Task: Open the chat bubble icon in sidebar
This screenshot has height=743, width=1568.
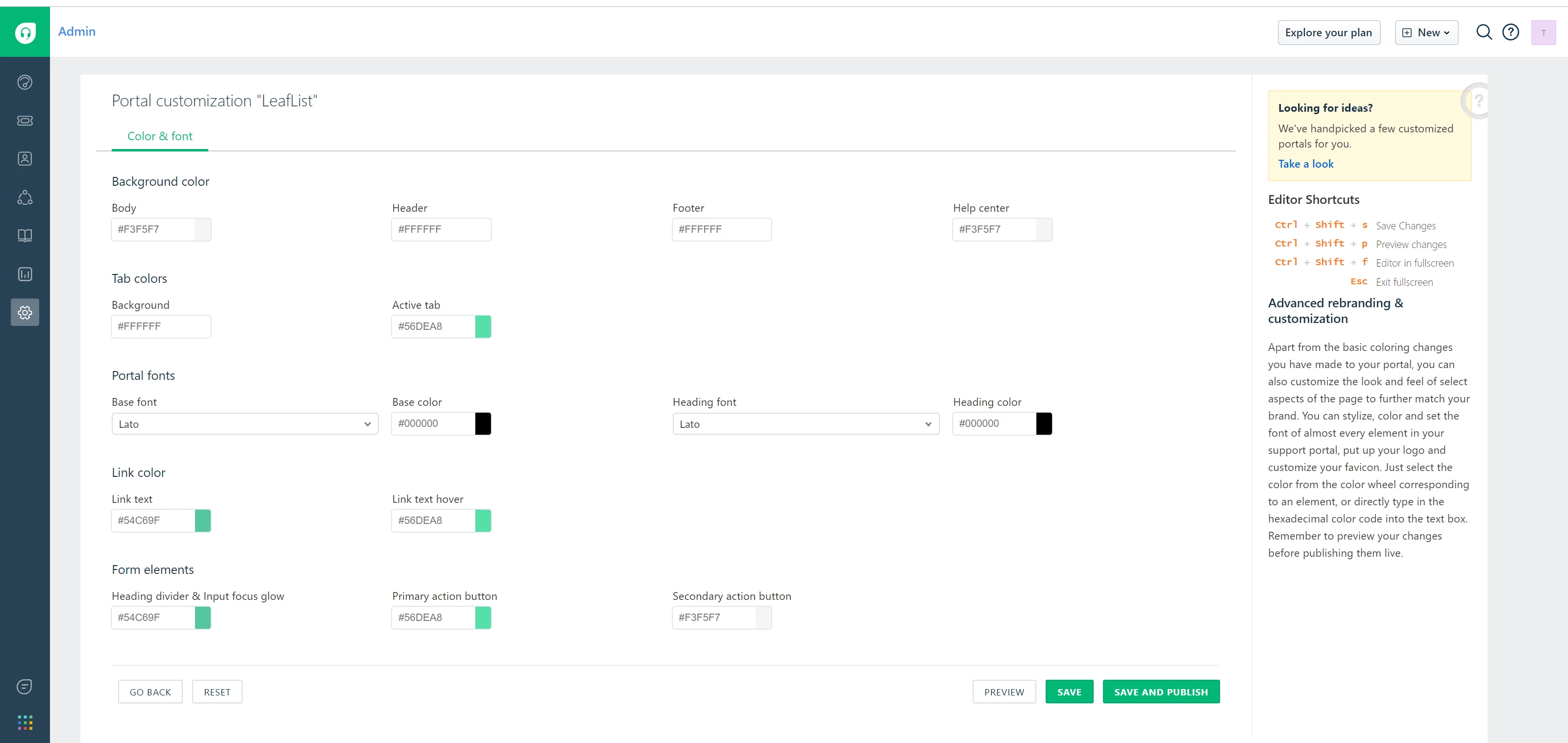Action: [x=25, y=686]
